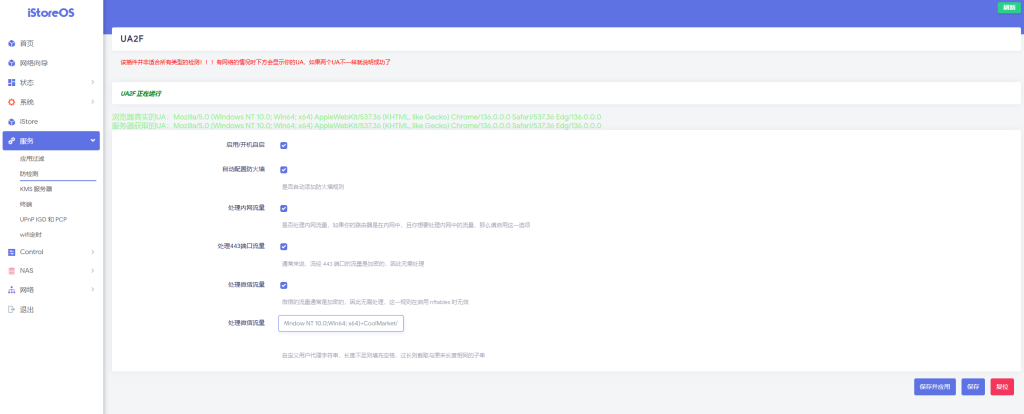
Task: Click the 首页 home icon in sidebar
Action: [x=12, y=44]
